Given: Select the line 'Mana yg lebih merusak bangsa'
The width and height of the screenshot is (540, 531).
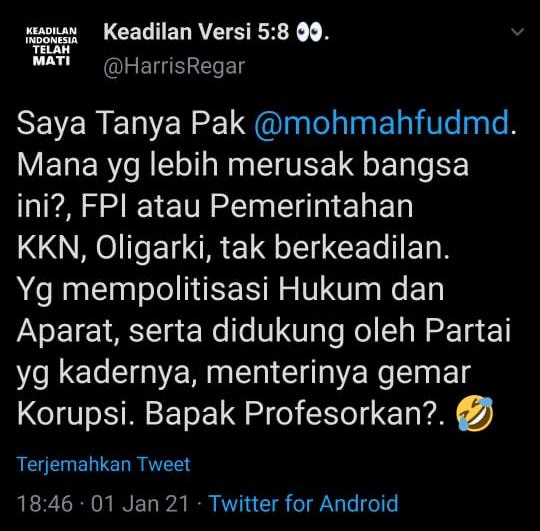Looking at the screenshot, I should pos(243,165).
